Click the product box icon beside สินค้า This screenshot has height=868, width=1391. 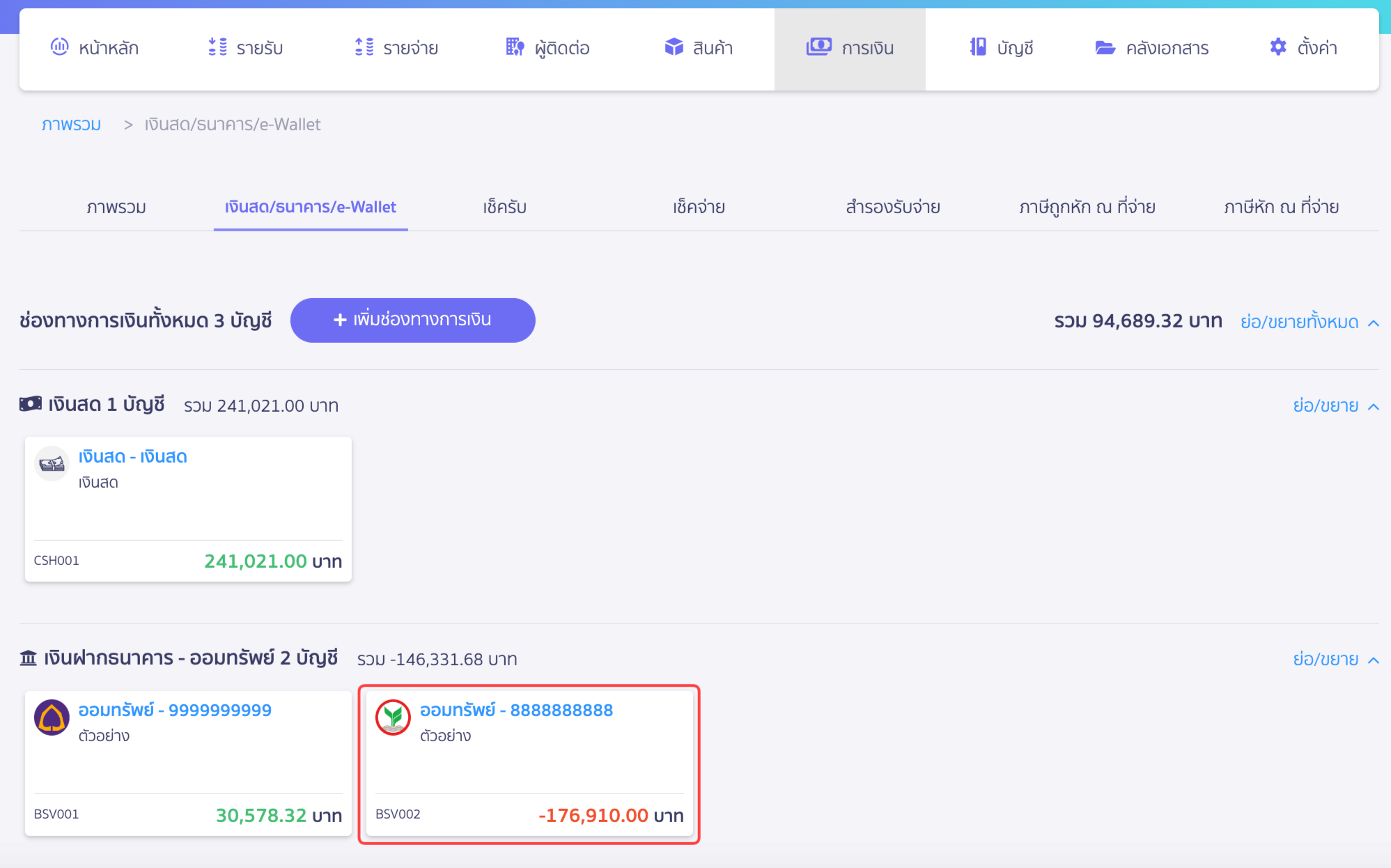pyautogui.click(x=674, y=47)
